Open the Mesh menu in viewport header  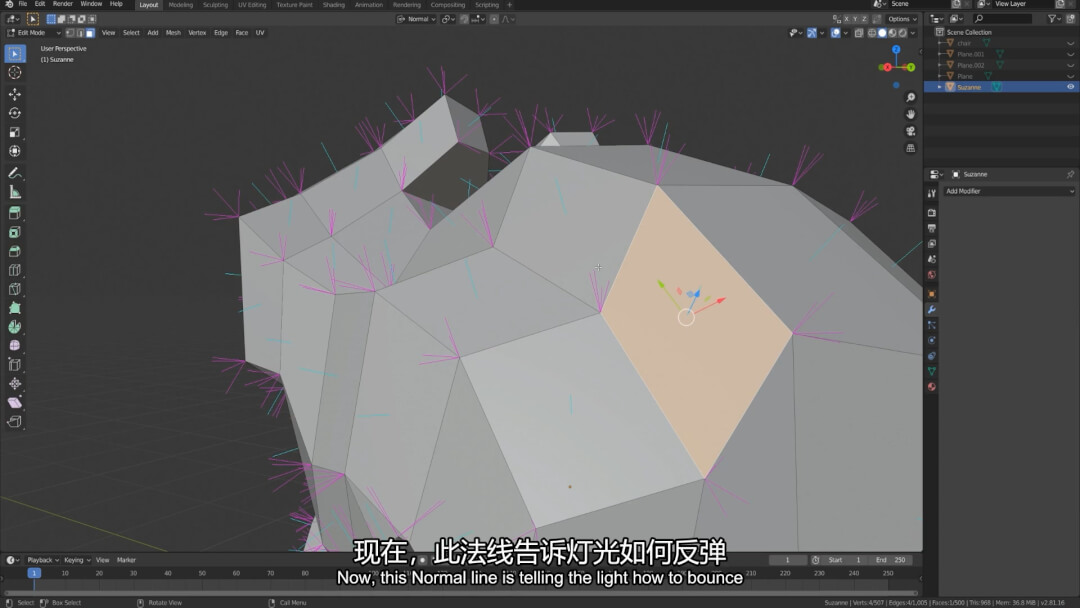[x=173, y=32]
